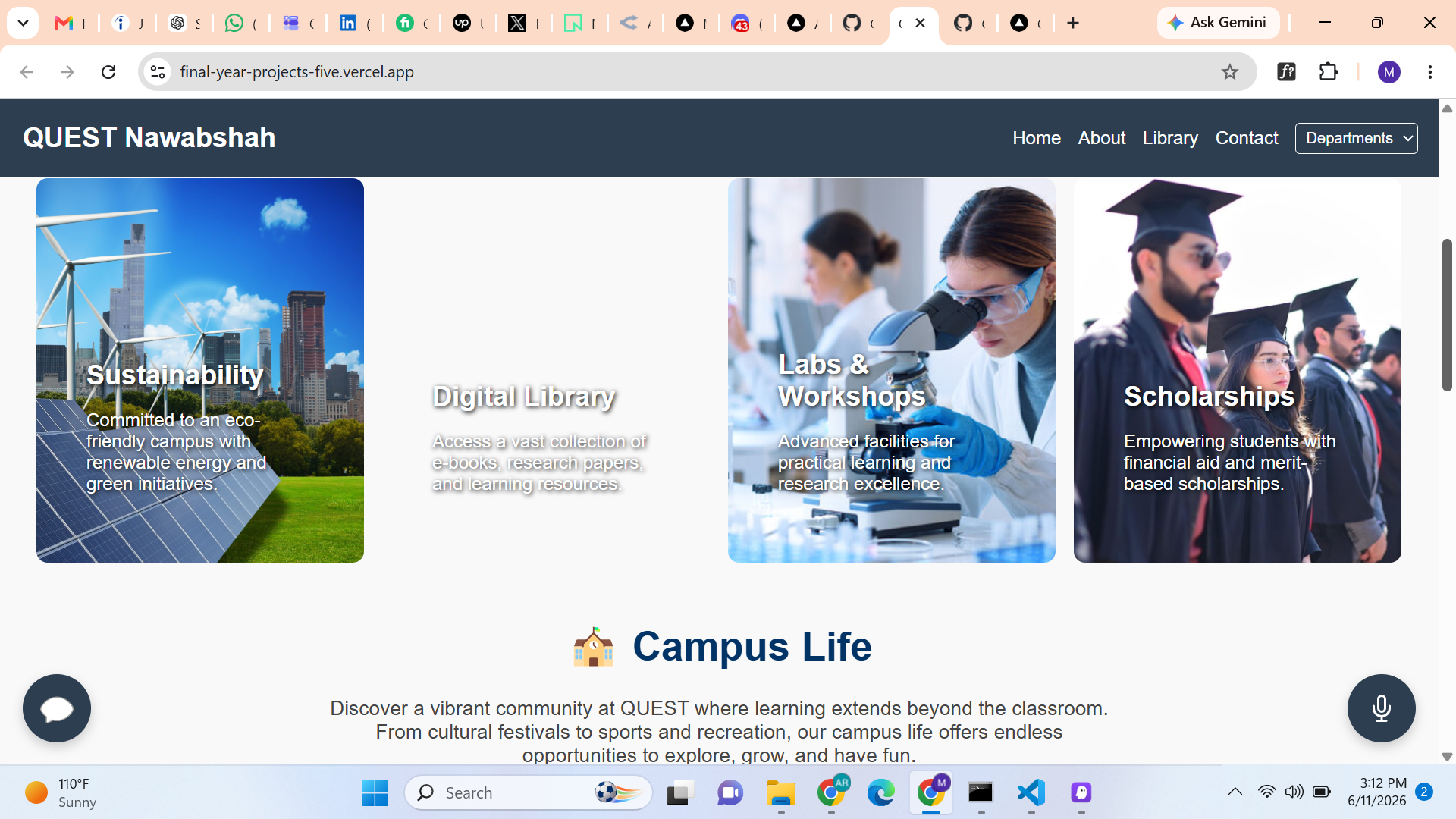
Task: Open the chat bubble widget
Action: (57, 708)
